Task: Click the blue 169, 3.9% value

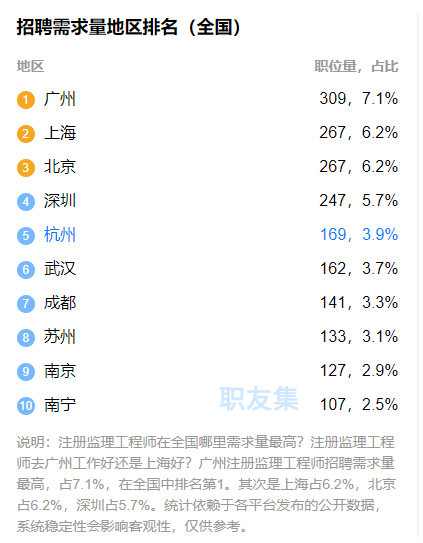Action: [x=359, y=234]
